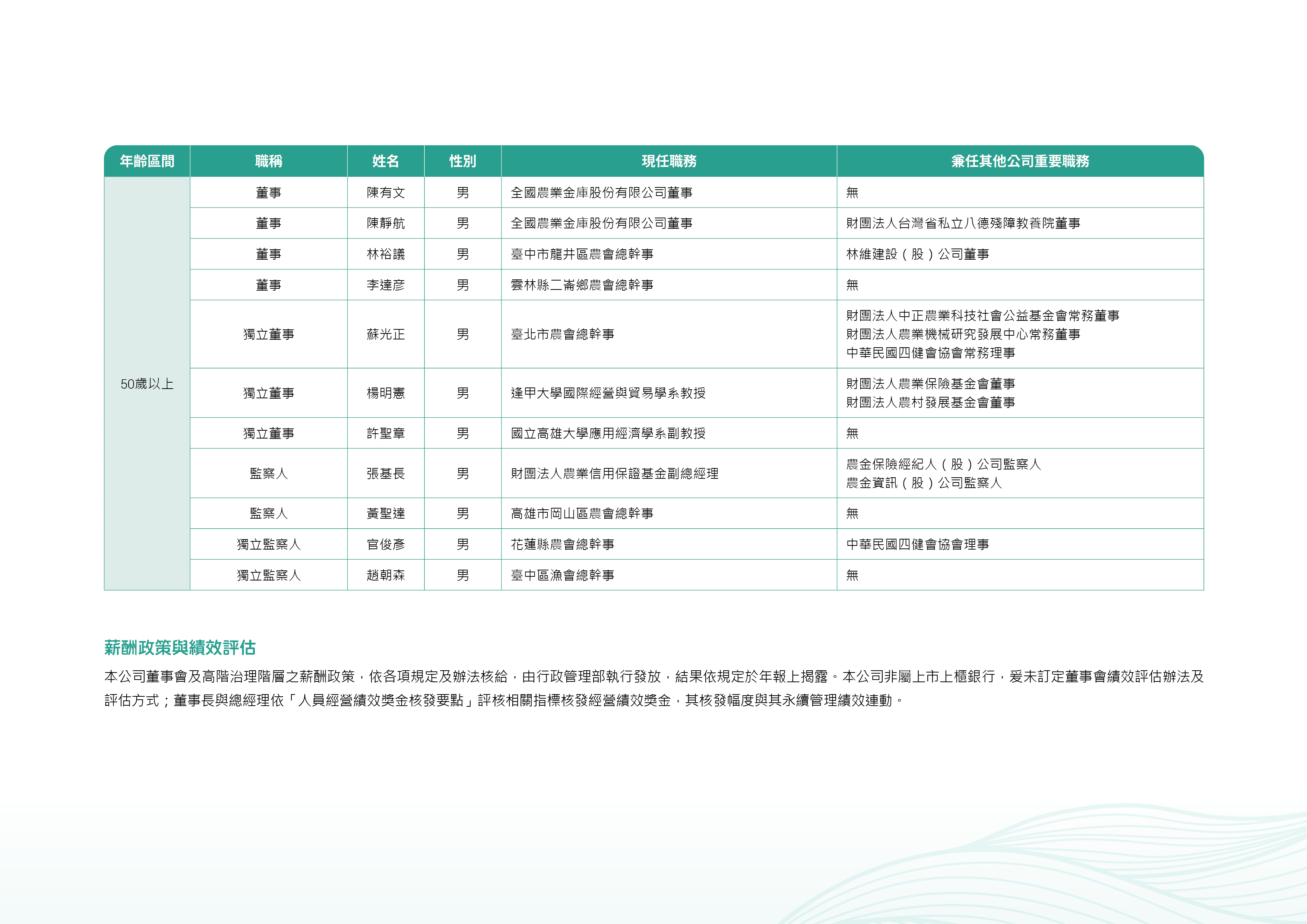Click 全國農業金庫股份有限公司董事 in 陳靜航 row
This screenshot has height=924, width=1307.
pyautogui.click(x=602, y=223)
